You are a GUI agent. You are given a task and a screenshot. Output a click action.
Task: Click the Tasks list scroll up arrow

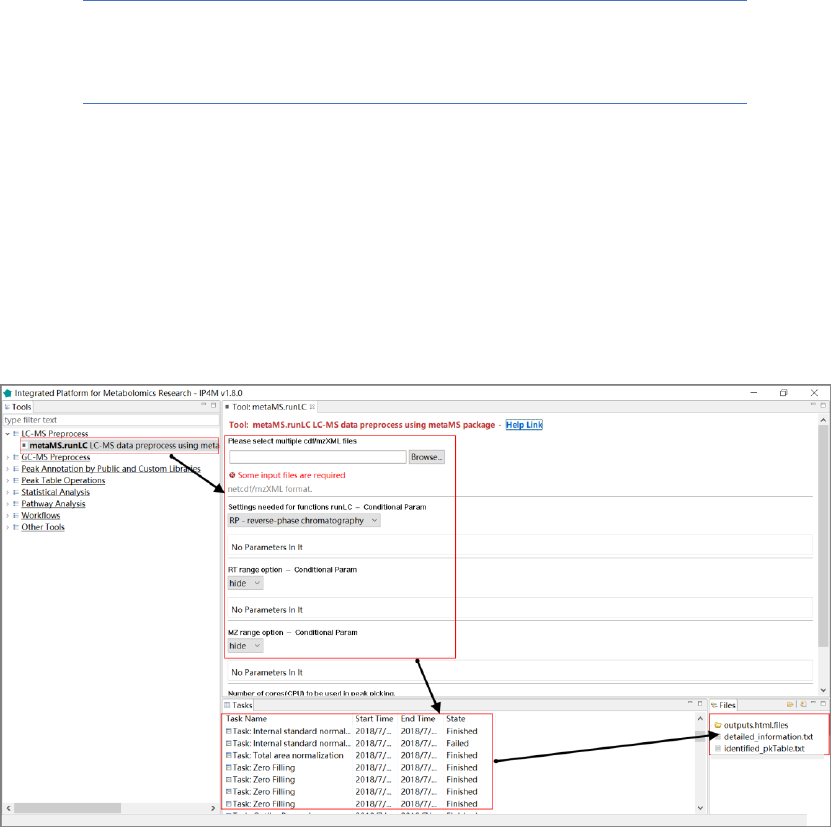tap(700, 719)
